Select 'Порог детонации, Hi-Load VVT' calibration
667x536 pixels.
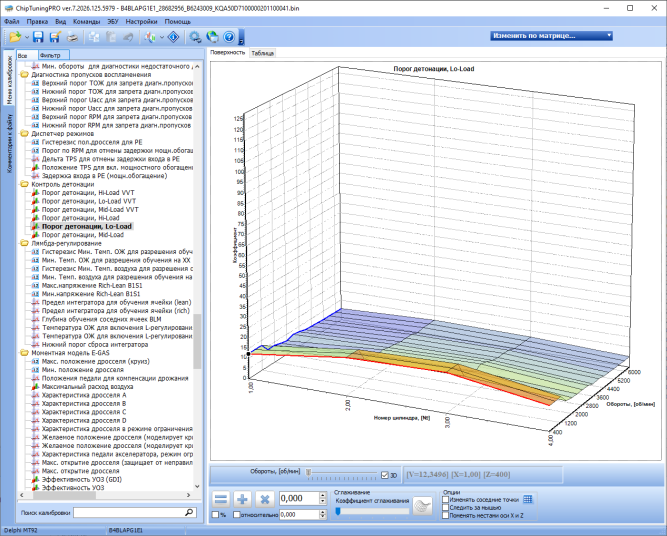(88, 193)
